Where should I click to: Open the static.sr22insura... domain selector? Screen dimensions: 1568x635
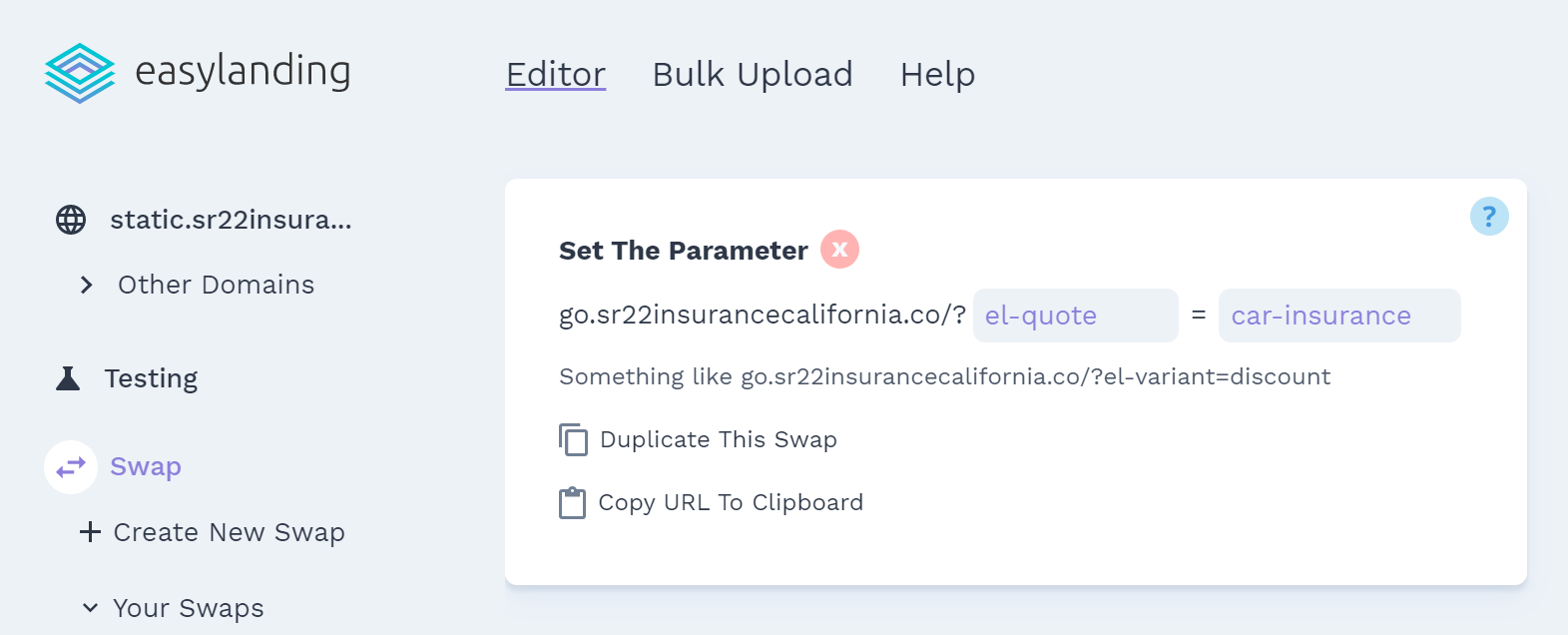pos(231,220)
